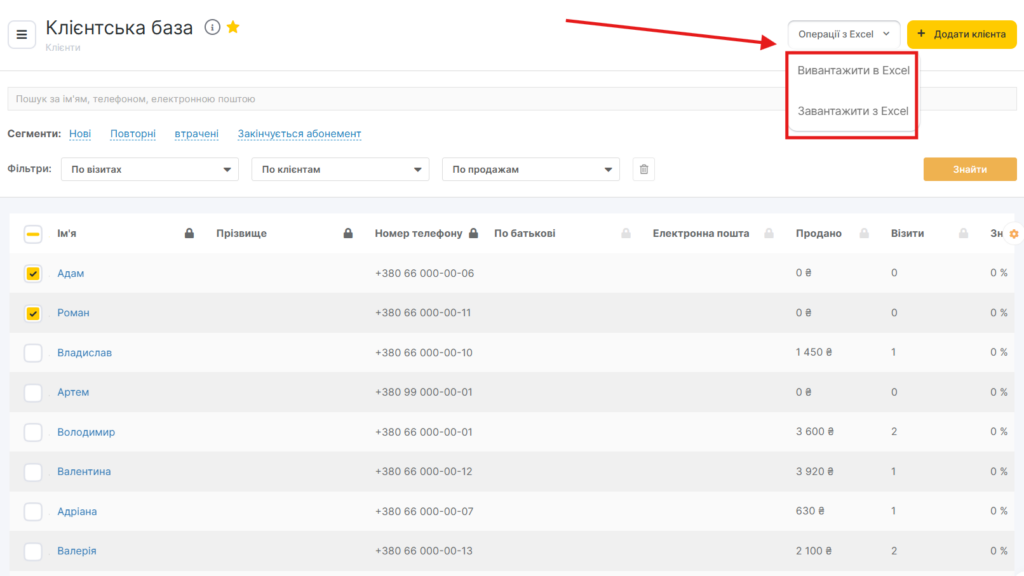Expand the По клієнтам filter dropdown
Viewport: 1024px width, 576px height.
[340, 170]
